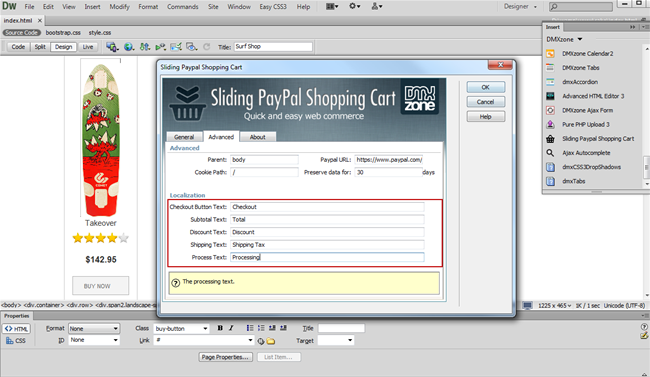Image resolution: width=650 pixels, height=377 pixels.
Task: Select the Ajax Autocomplete magnifier icon
Action: 550,153
